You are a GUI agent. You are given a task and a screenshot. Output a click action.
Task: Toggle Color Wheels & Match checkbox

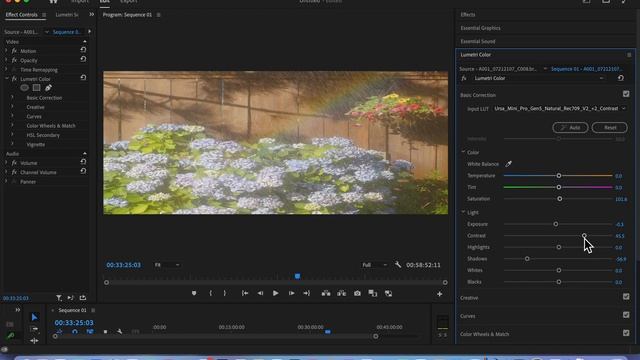(x=626, y=333)
